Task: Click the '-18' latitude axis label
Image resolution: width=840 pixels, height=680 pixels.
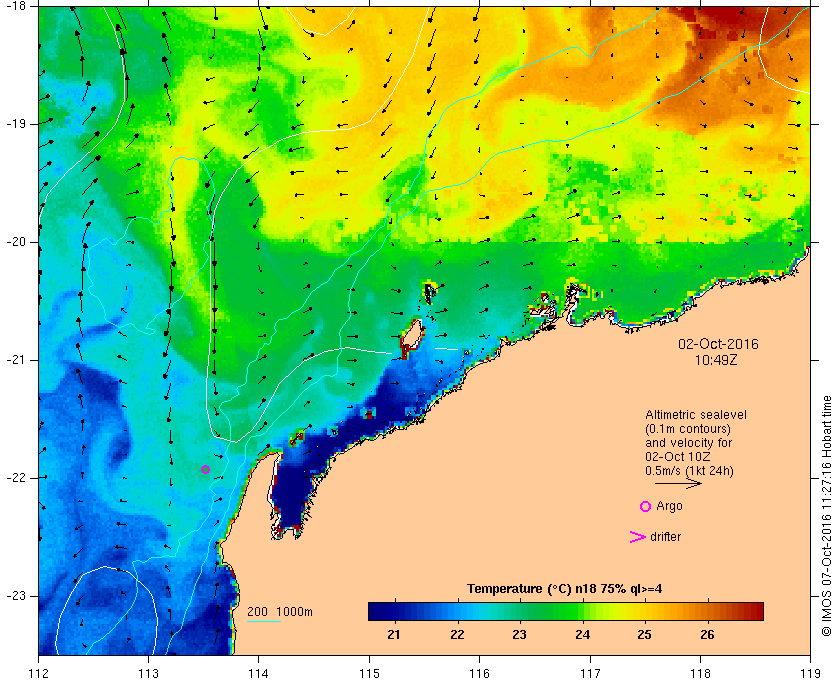Action: tap(15, 6)
